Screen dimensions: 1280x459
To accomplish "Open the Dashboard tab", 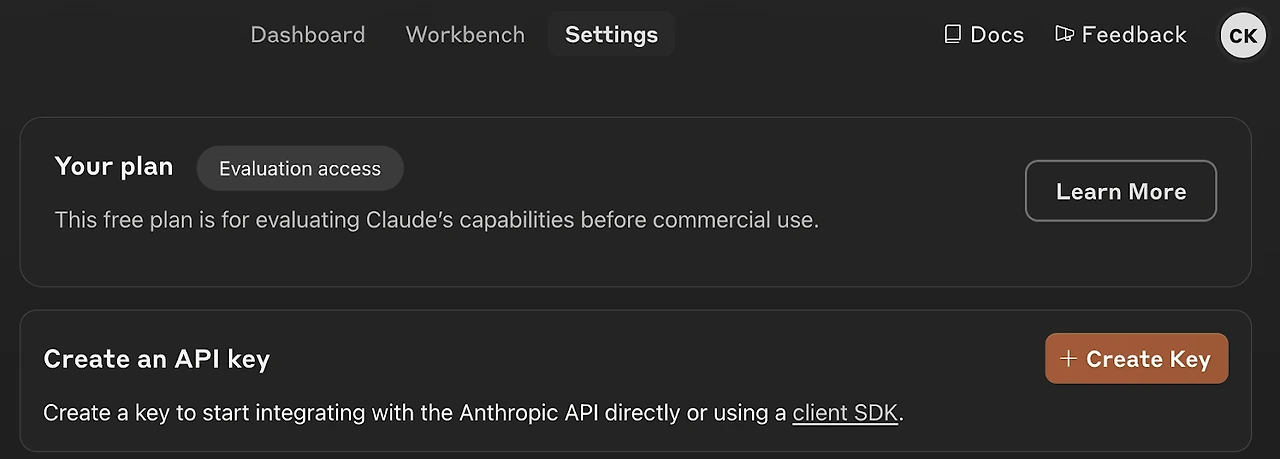I will point(307,35).
